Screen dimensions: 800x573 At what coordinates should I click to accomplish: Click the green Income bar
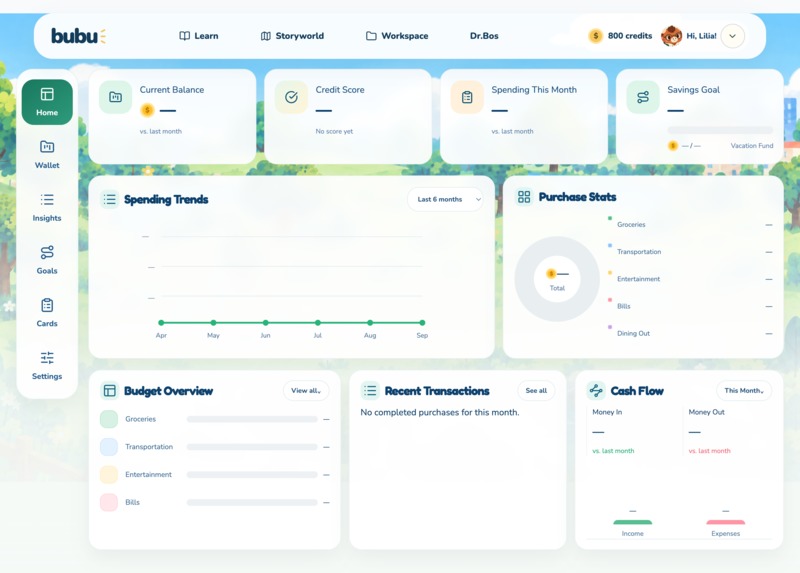pyautogui.click(x=633, y=522)
